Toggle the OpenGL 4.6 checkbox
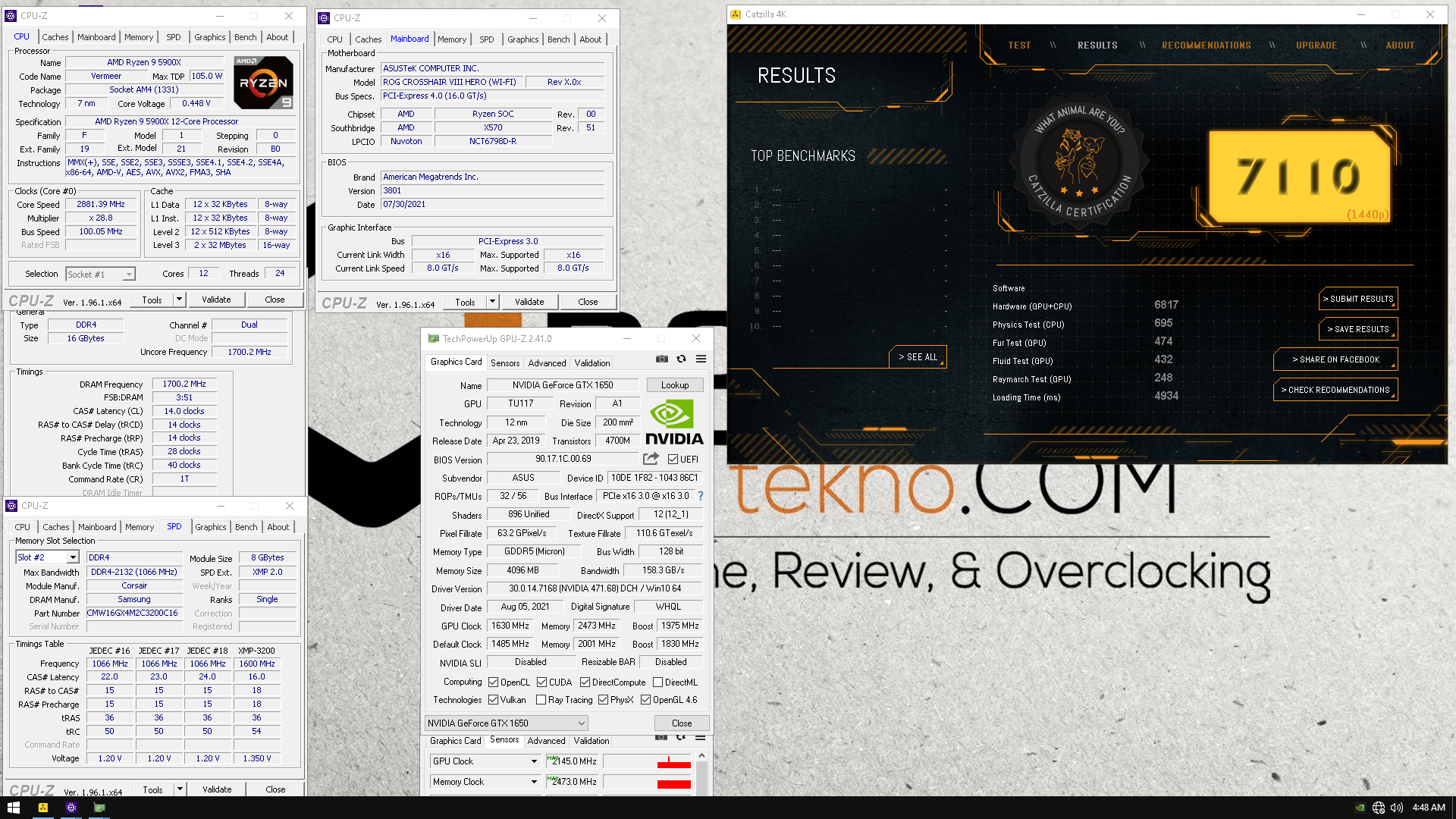1456x819 pixels. tap(645, 700)
